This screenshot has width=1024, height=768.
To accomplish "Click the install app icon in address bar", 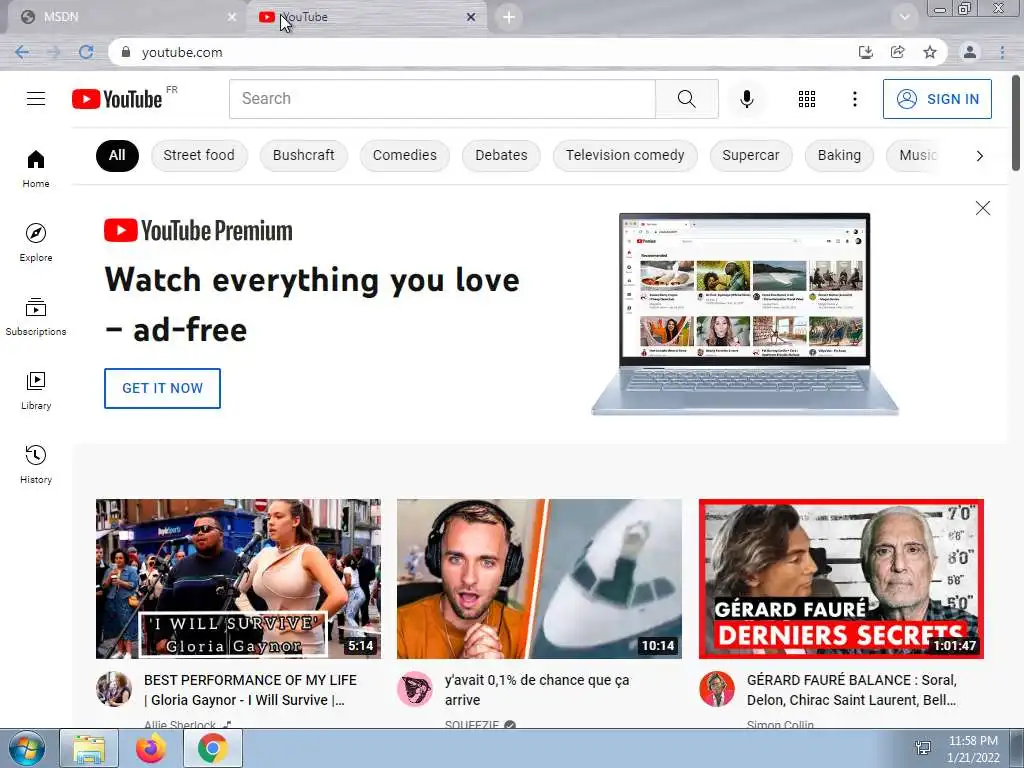I will (866, 52).
